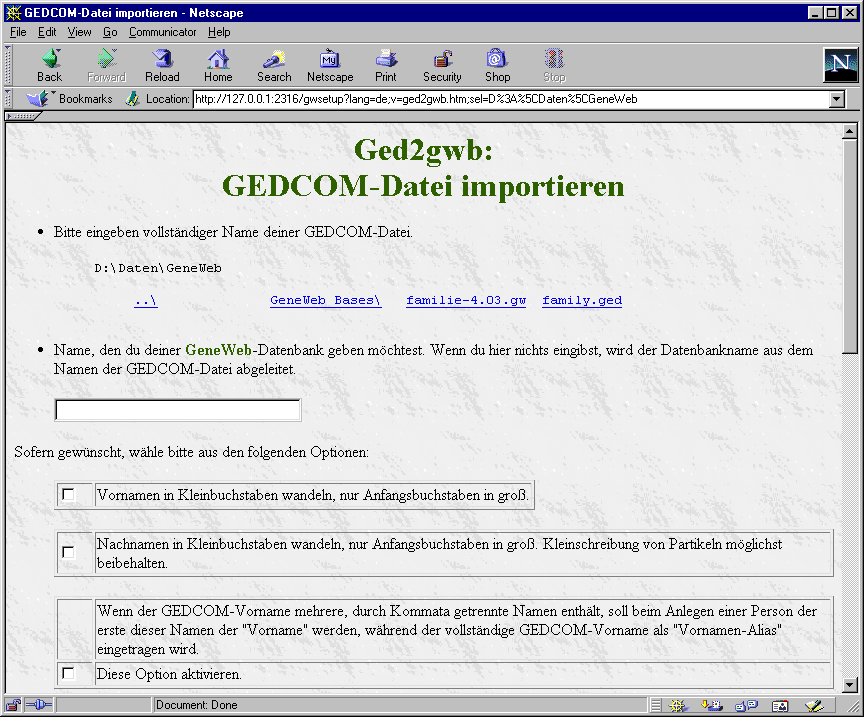Print the page via the toolbar
Viewport: 864px width, 720px height.
(386, 66)
